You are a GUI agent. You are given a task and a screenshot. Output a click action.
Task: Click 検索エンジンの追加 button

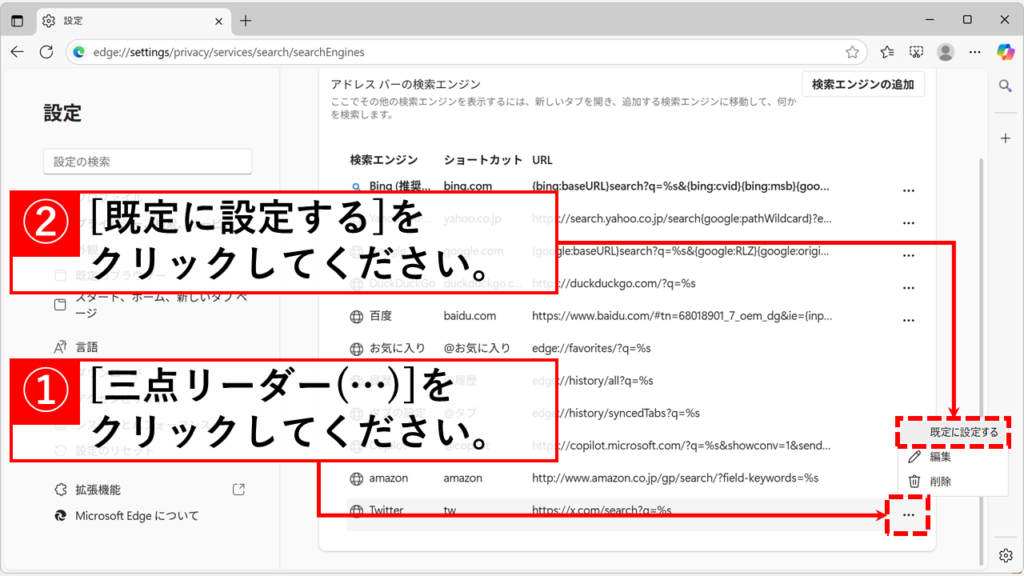863,84
